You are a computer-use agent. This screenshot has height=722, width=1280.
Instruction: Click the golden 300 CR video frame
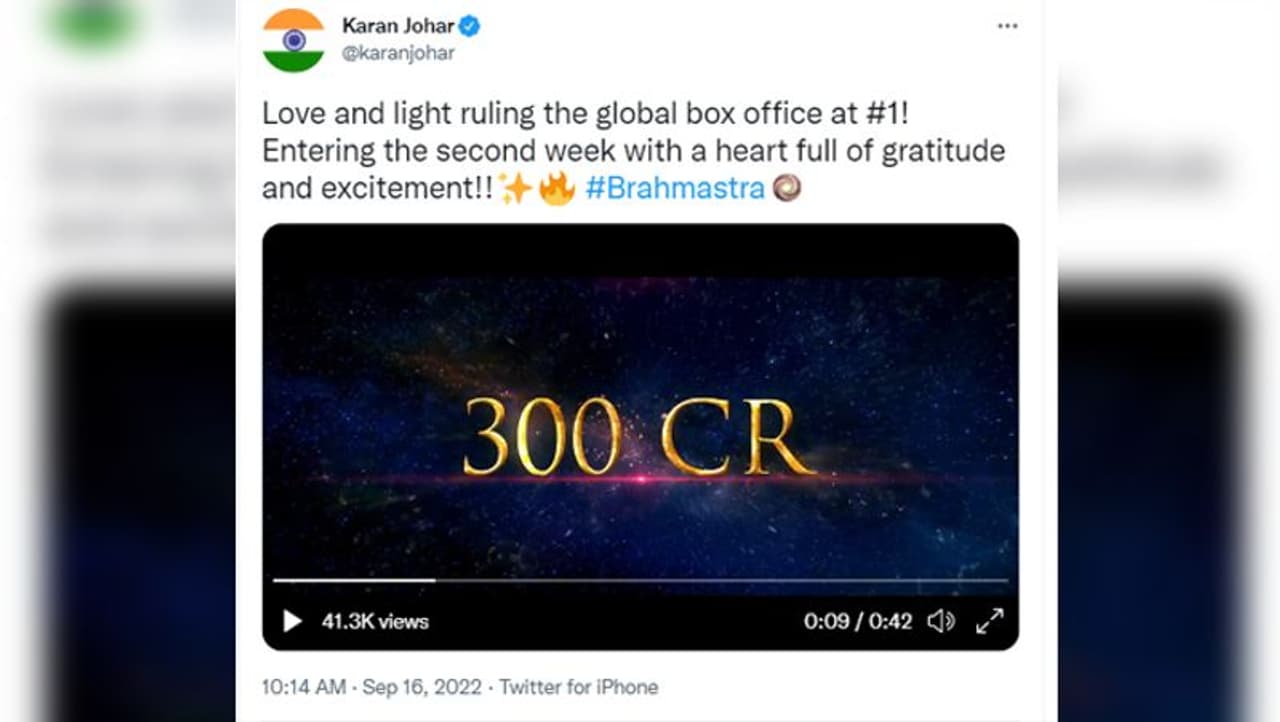[x=640, y=435]
